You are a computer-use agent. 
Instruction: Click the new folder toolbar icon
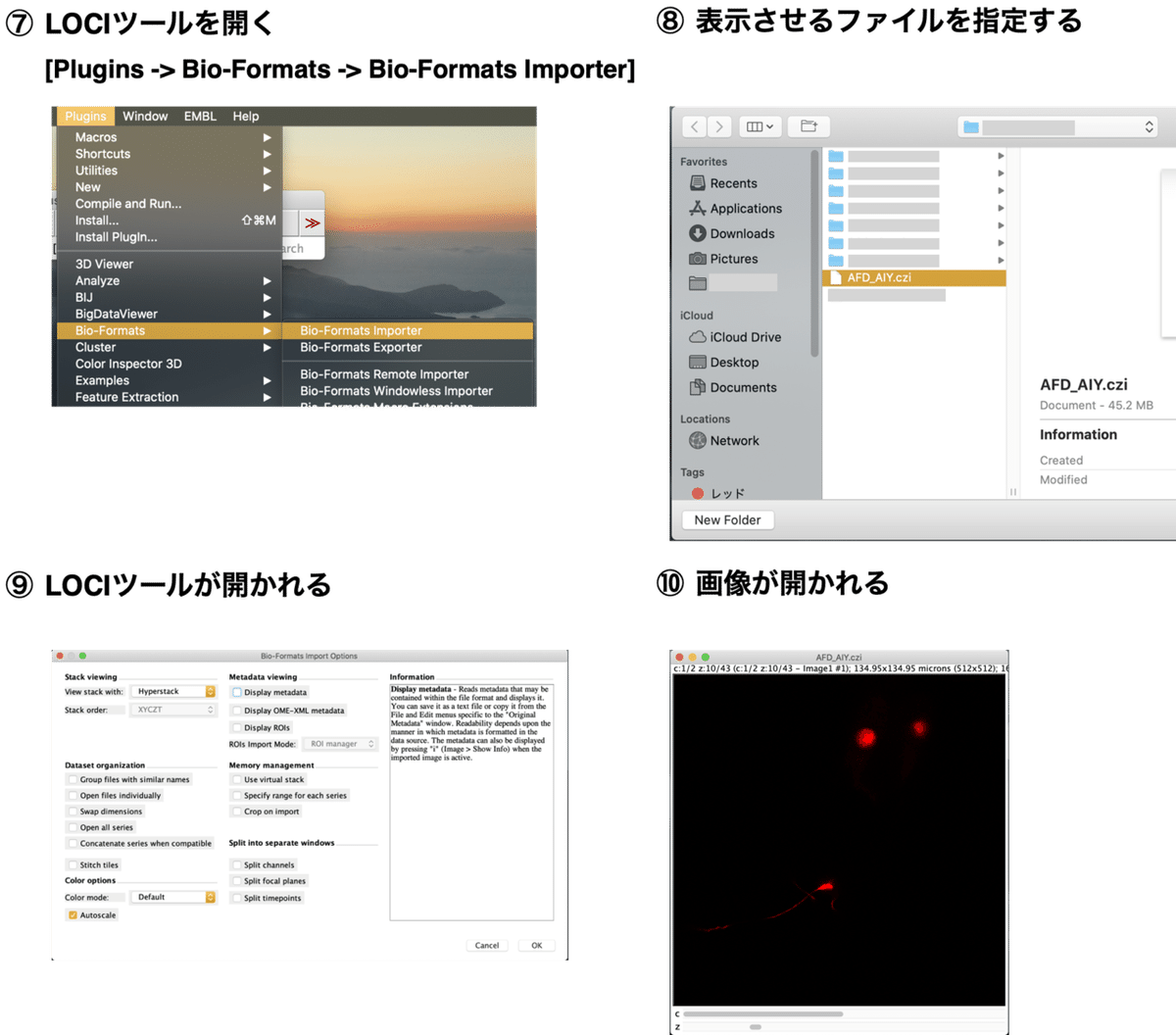pos(808,126)
